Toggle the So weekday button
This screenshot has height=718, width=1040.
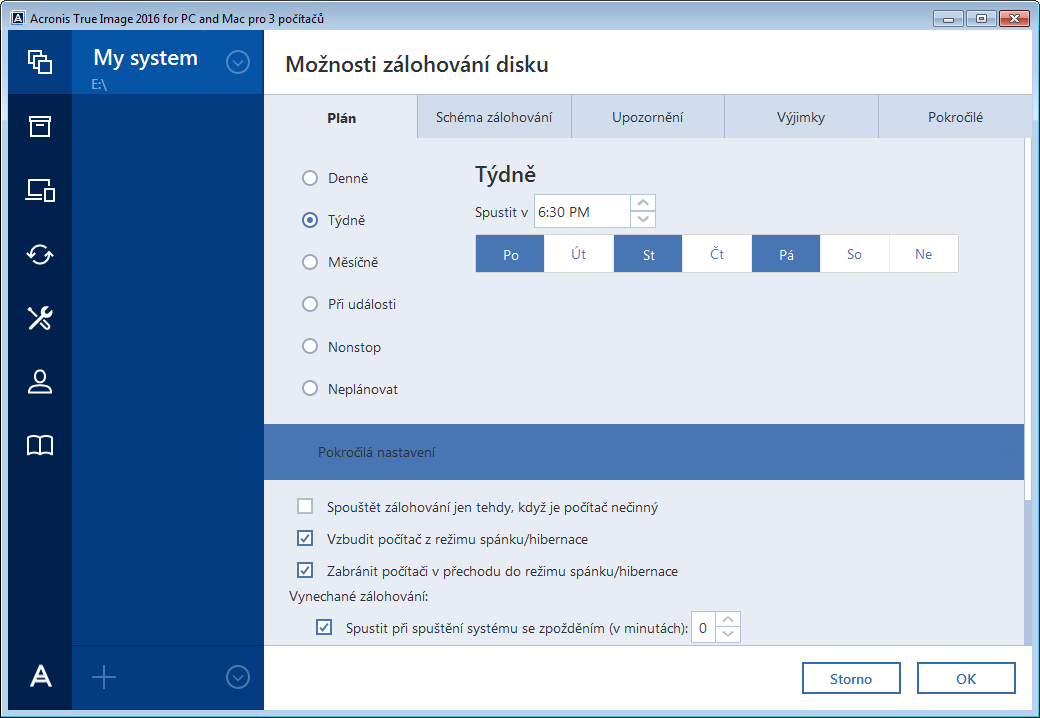pos(854,254)
